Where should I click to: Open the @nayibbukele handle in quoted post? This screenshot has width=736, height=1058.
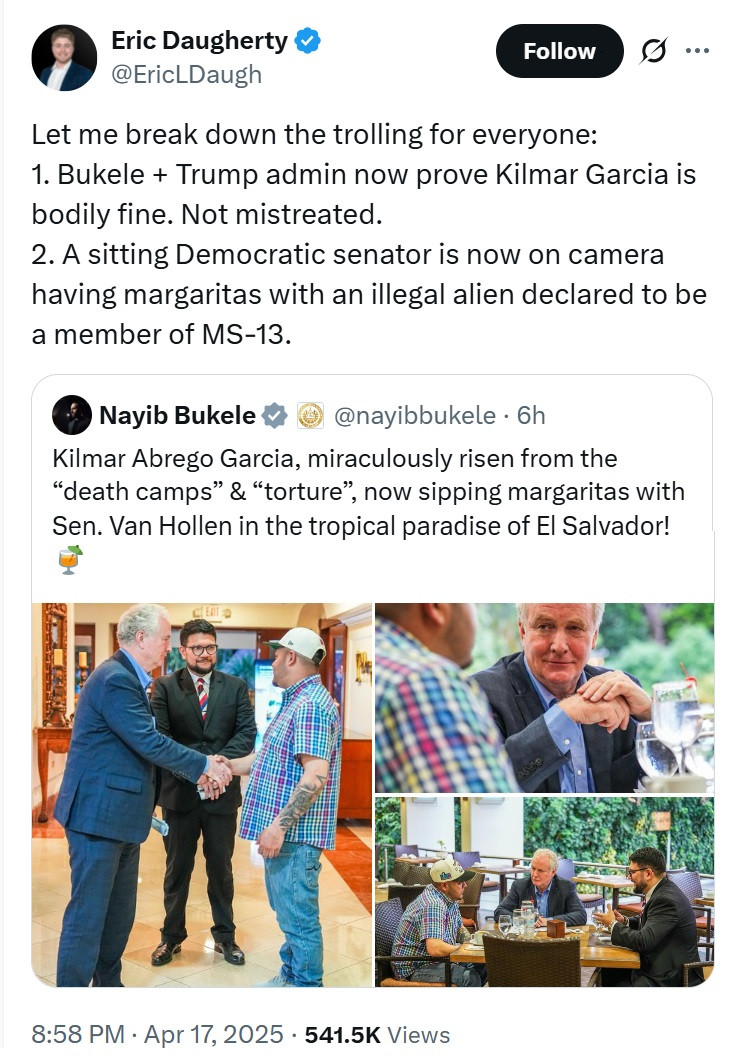415,415
